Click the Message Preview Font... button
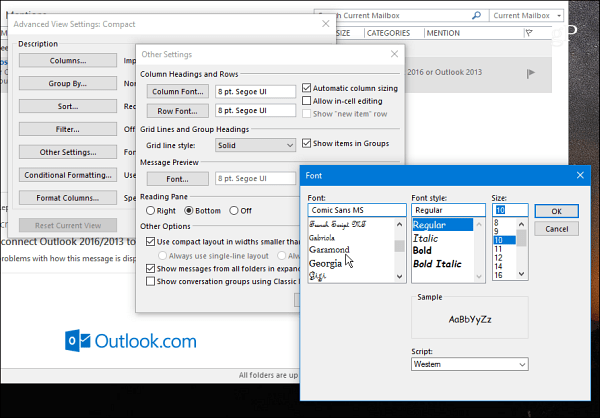Screen dimensions: 600x418 point(178,179)
